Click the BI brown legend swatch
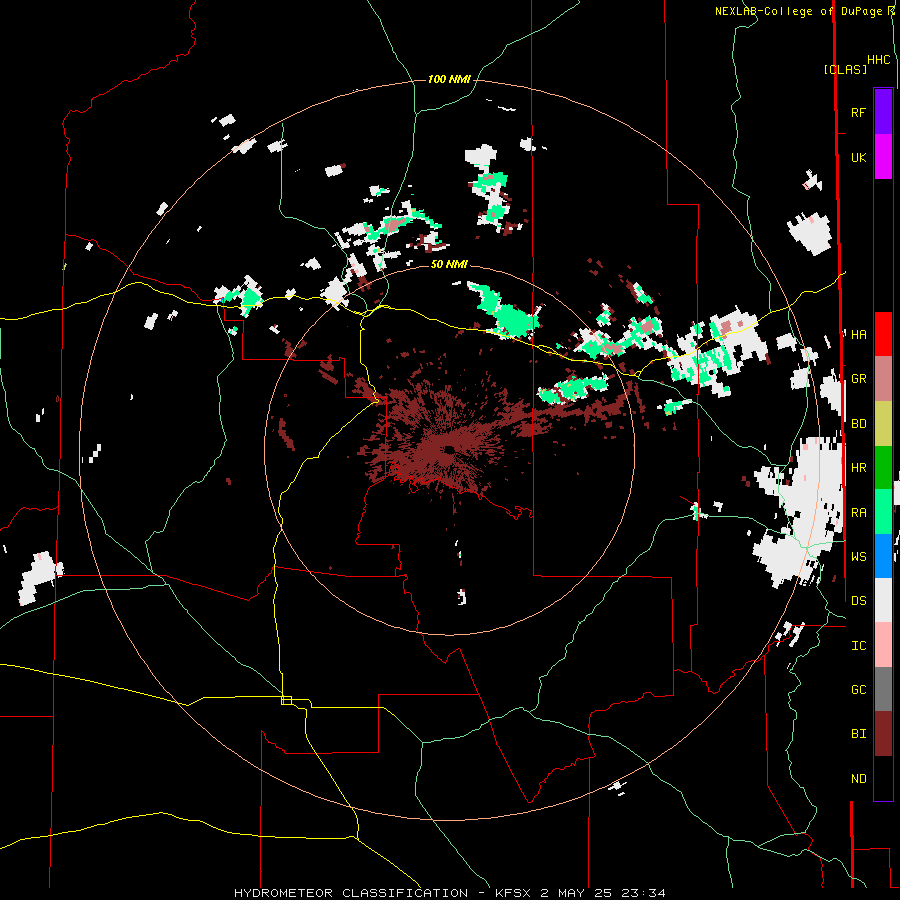The width and height of the screenshot is (900, 900). point(883,733)
